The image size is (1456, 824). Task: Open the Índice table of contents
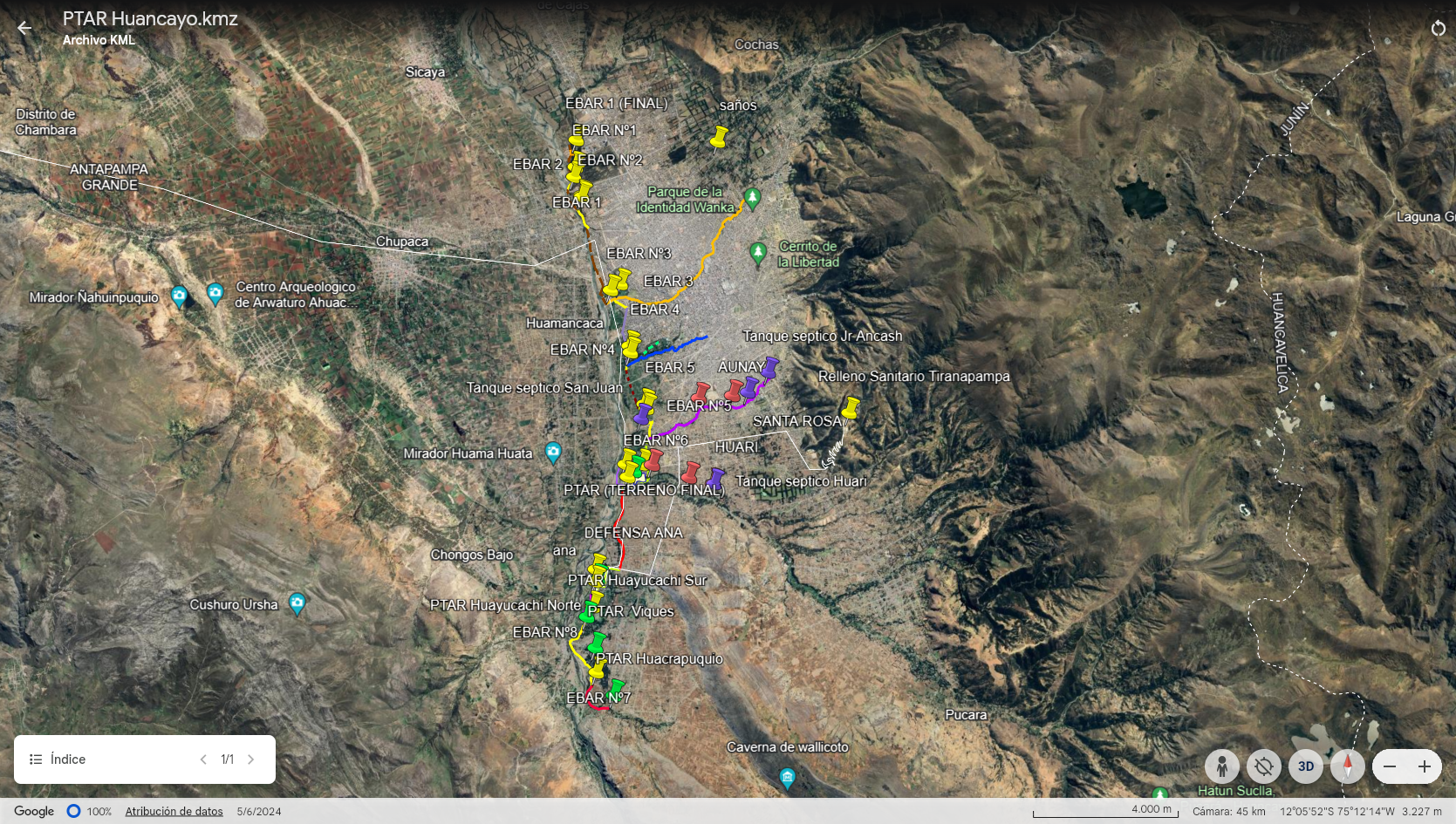58,759
